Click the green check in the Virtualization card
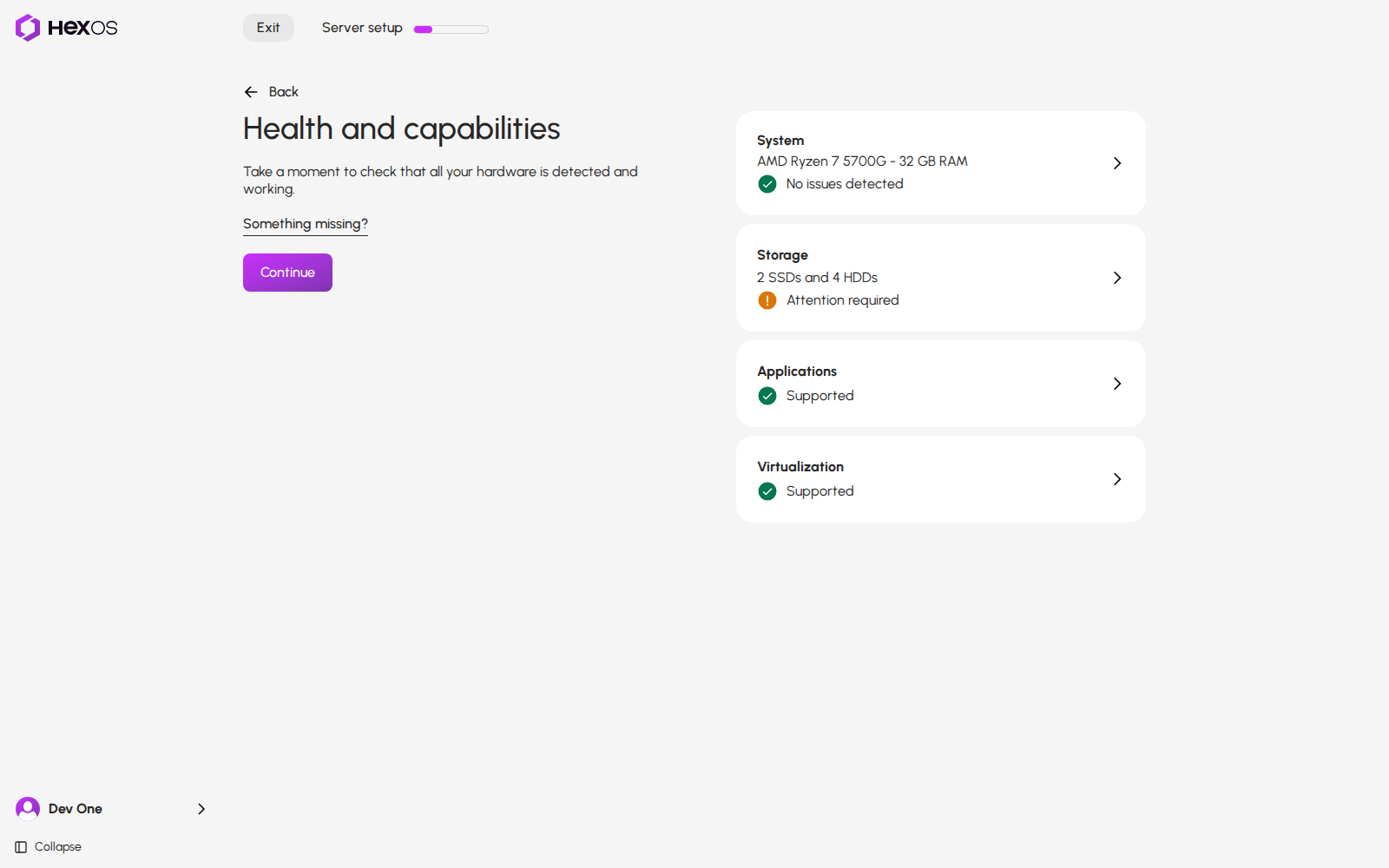 pos(767,491)
